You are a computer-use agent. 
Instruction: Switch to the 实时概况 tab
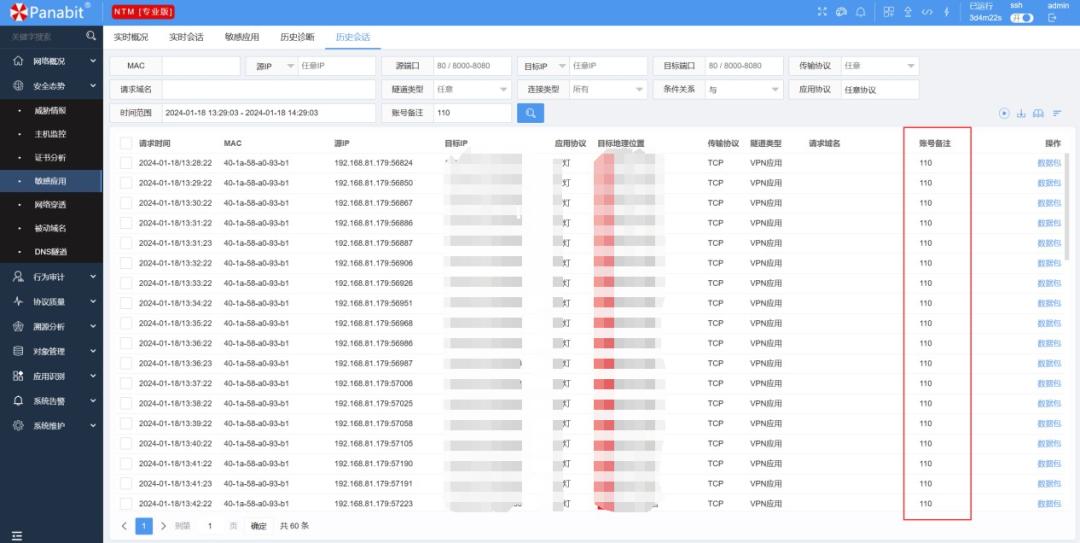pos(131,37)
